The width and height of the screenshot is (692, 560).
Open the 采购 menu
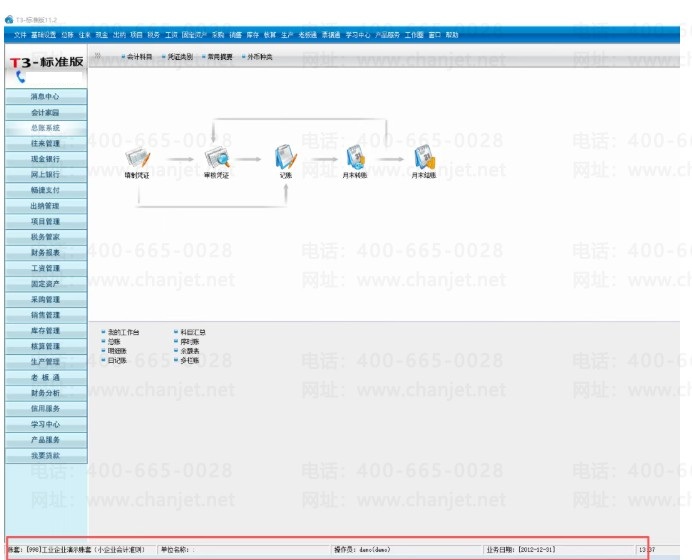point(218,35)
